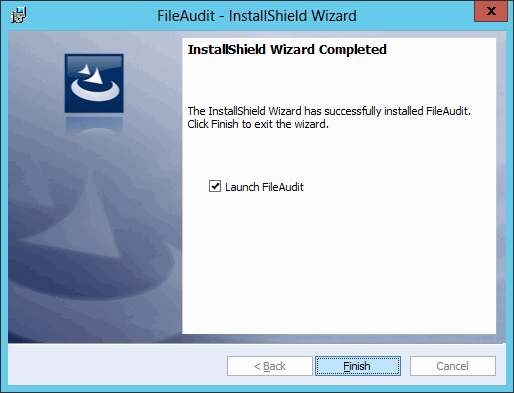Viewport: 514px width, 393px height.
Task: Uncheck the Launch FileAudit checkbox
Action: tap(215, 186)
